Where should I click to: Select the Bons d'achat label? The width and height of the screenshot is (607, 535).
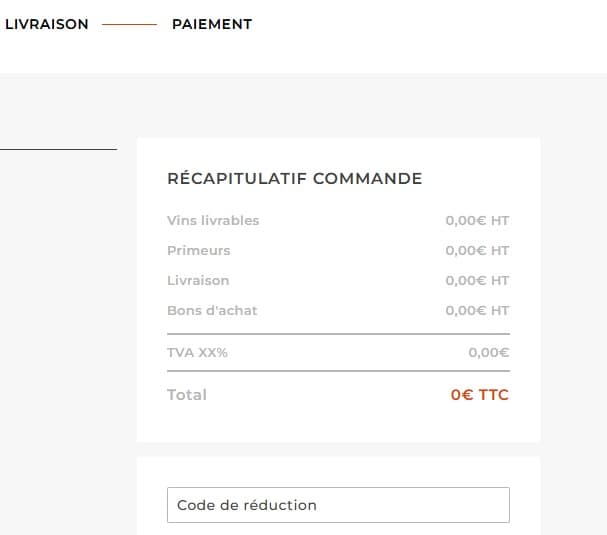pos(212,310)
